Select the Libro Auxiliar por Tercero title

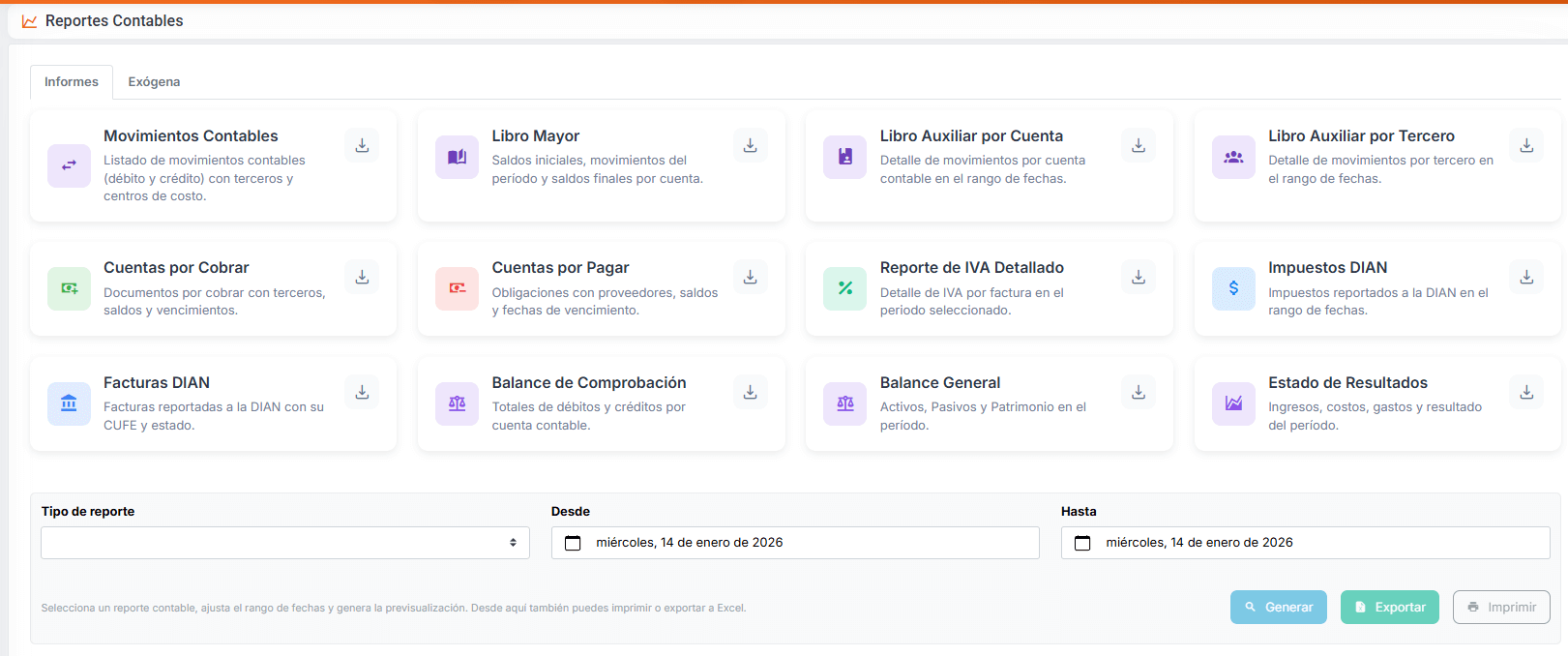[1361, 136]
